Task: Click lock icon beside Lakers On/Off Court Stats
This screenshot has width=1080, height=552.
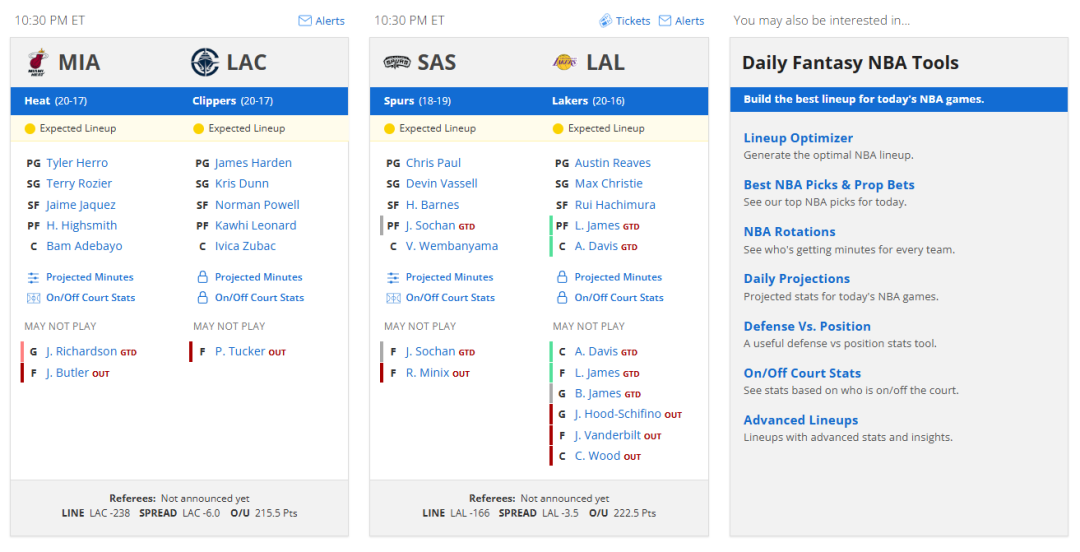Action: tap(562, 298)
